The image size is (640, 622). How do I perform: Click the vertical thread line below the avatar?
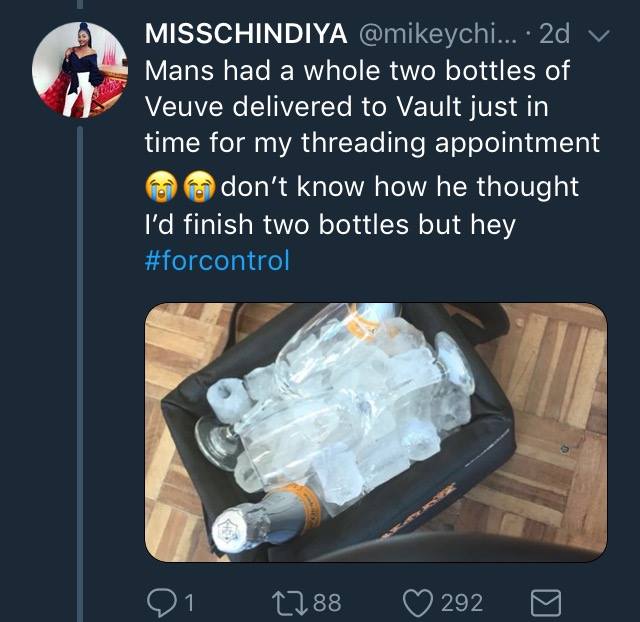pyautogui.click(x=80, y=373)
